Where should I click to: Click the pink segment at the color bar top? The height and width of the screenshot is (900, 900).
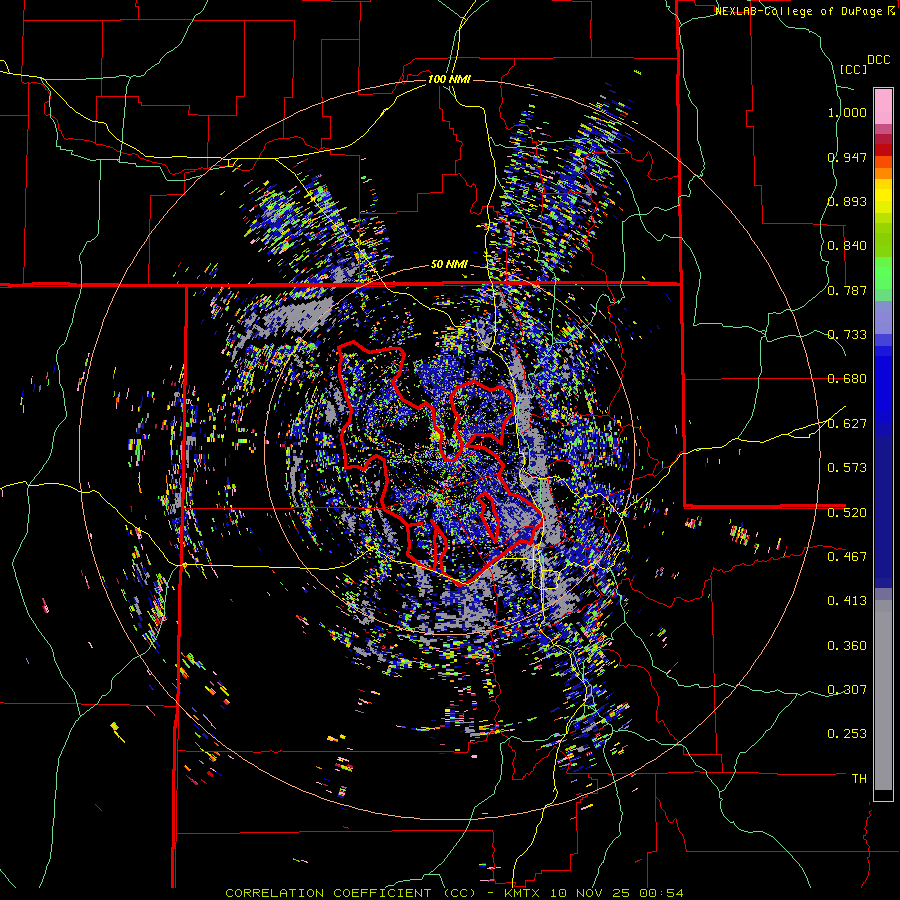click(x=883, y=106)
